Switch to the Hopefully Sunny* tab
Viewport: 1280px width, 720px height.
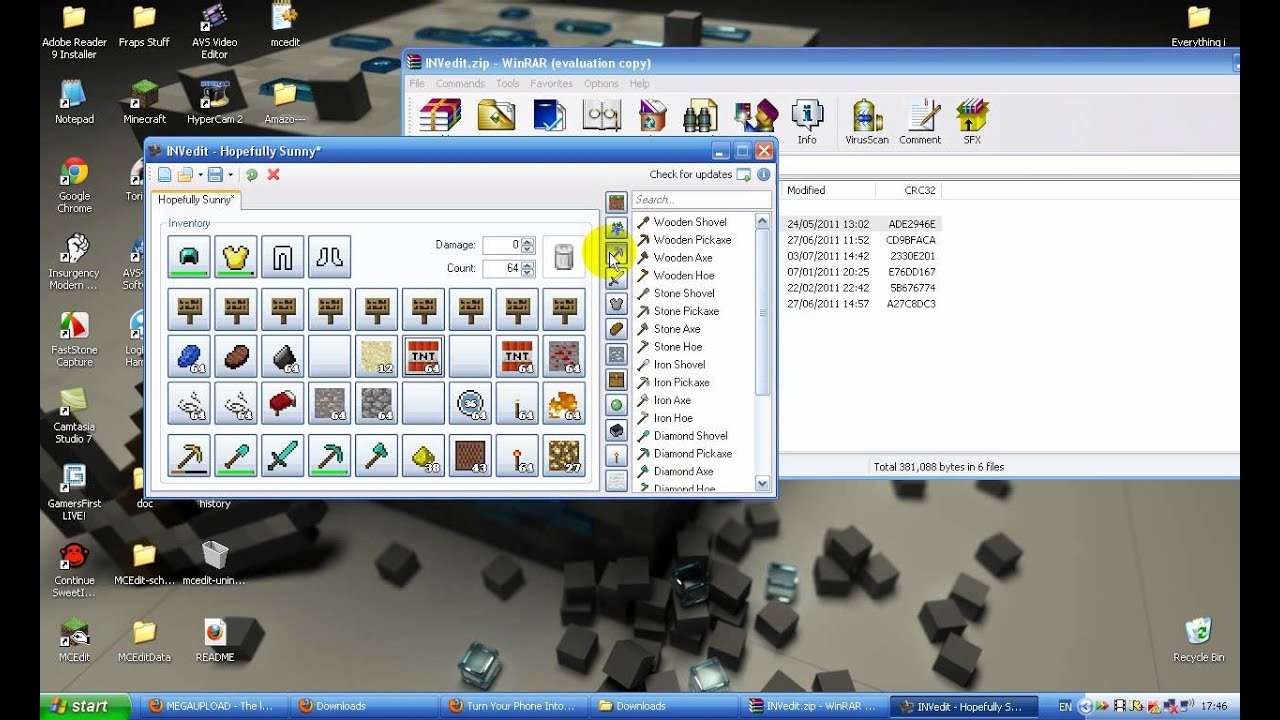coord(196,200)
